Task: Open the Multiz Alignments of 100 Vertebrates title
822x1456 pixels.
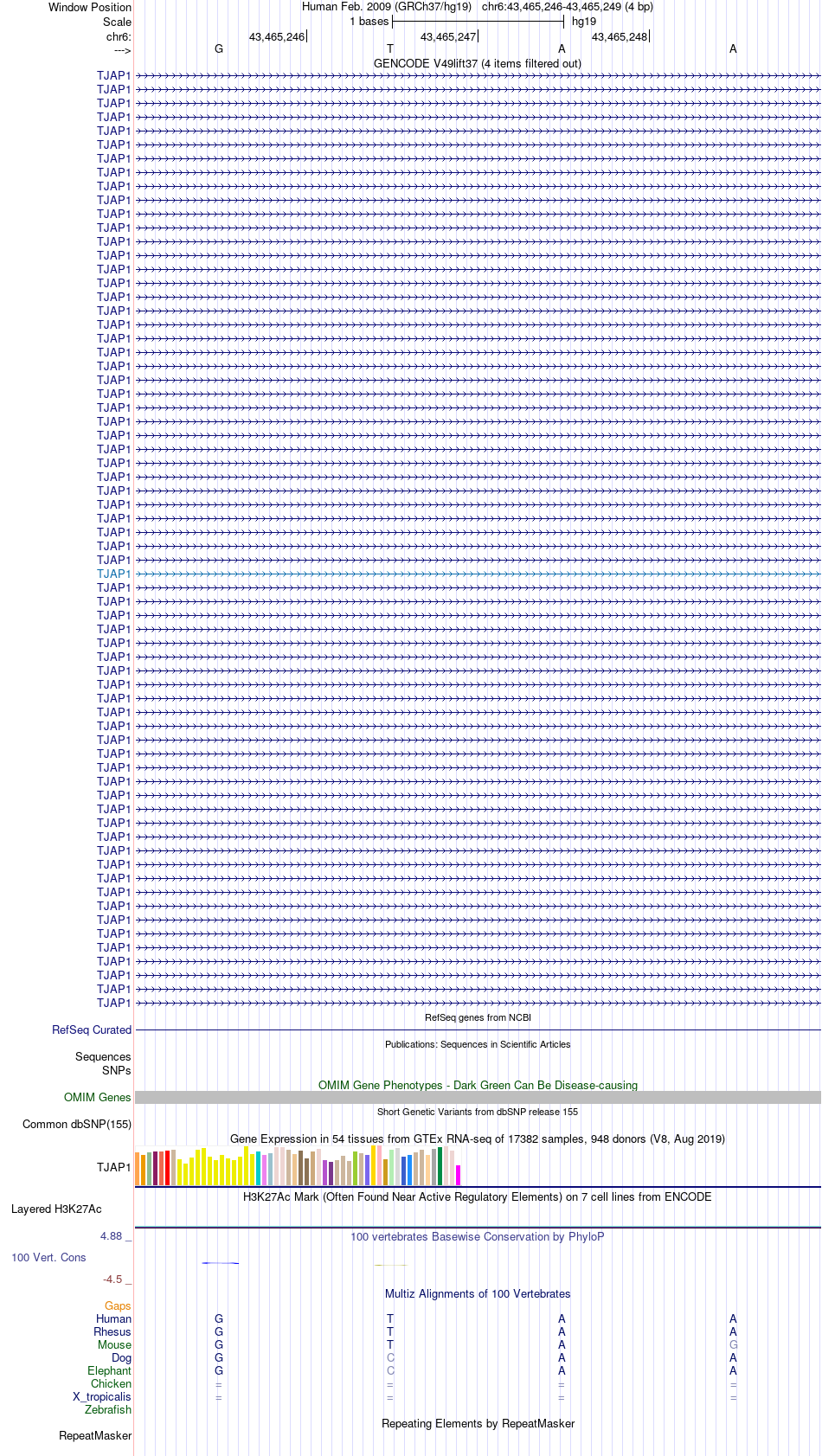Action: 478,1293
